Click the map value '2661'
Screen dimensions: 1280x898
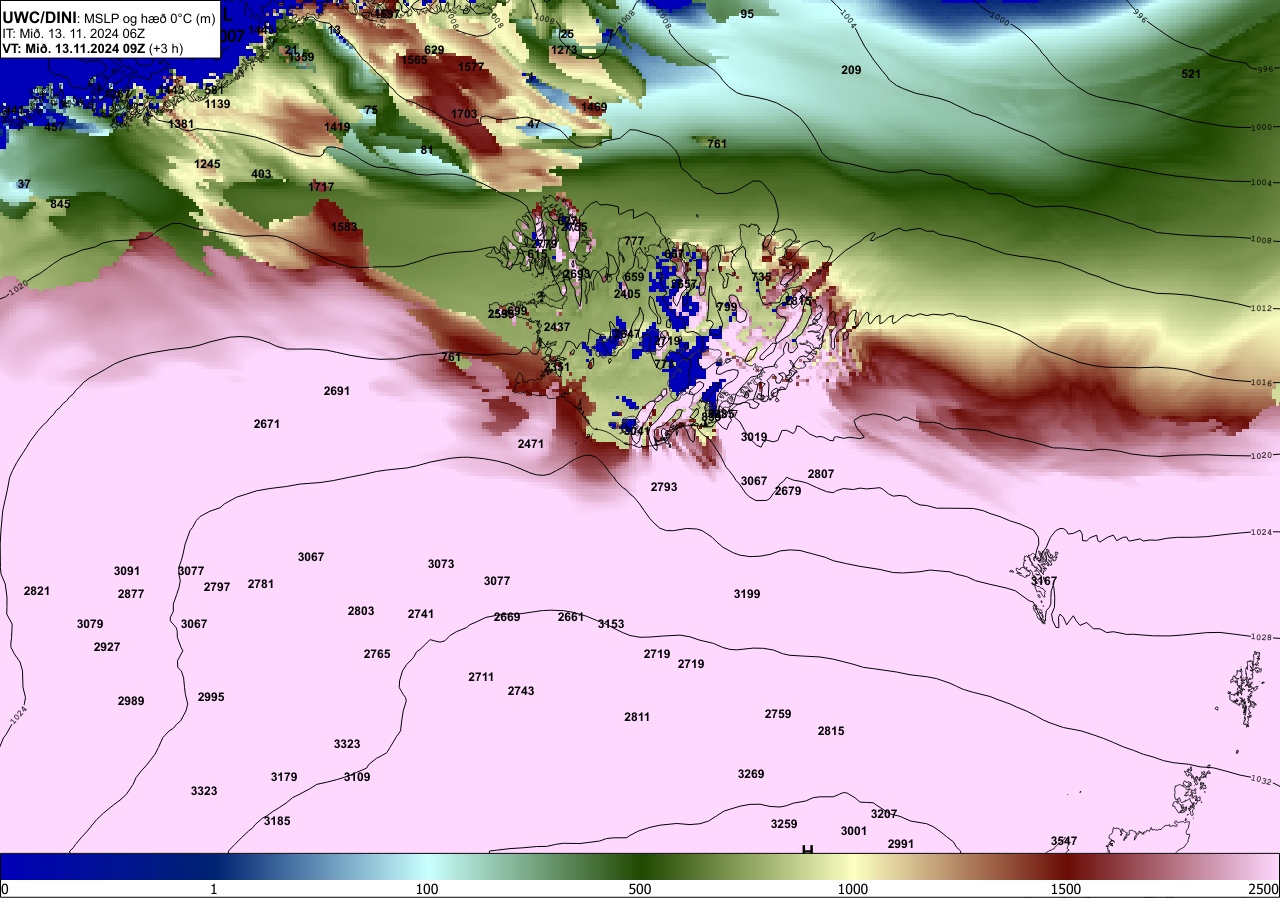pos(571,617)
